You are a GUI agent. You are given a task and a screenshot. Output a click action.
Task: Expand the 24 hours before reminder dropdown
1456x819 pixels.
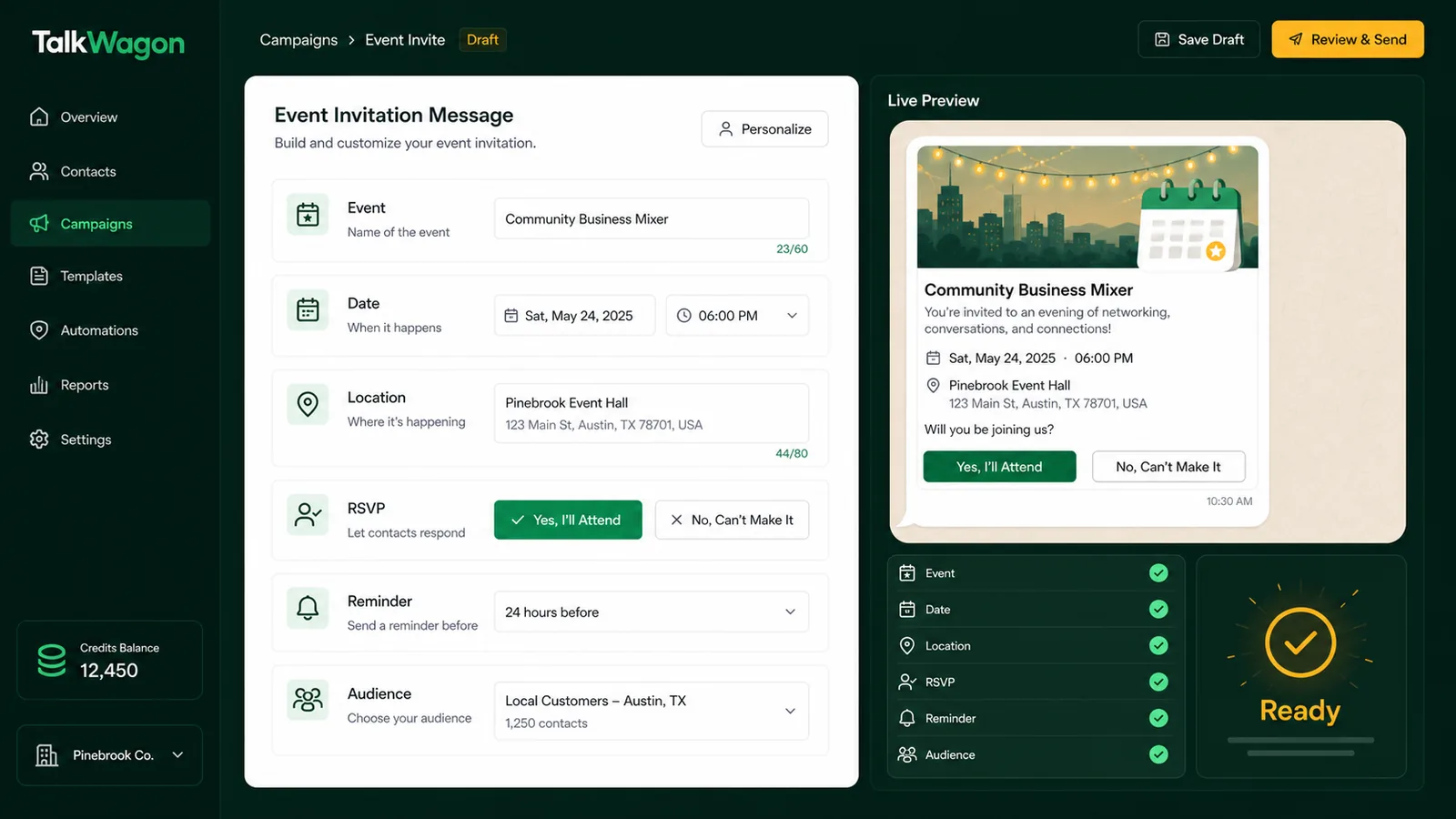652,612
